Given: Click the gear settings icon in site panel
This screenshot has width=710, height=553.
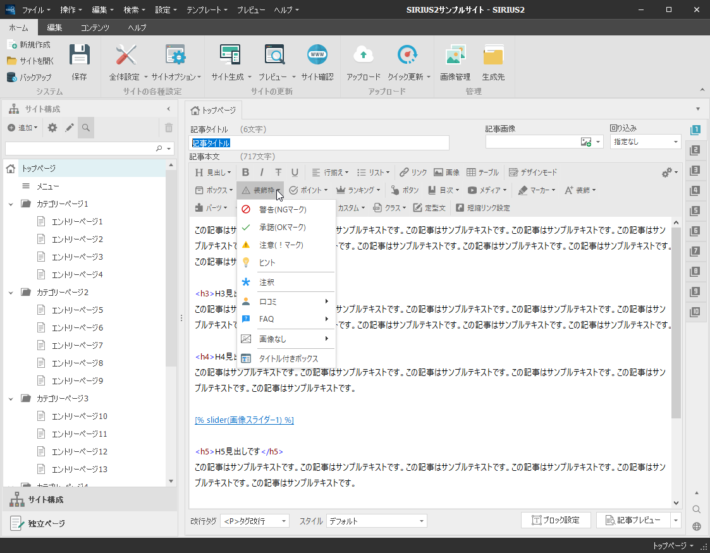Looking at the screenshot, I should coord(53,128).
